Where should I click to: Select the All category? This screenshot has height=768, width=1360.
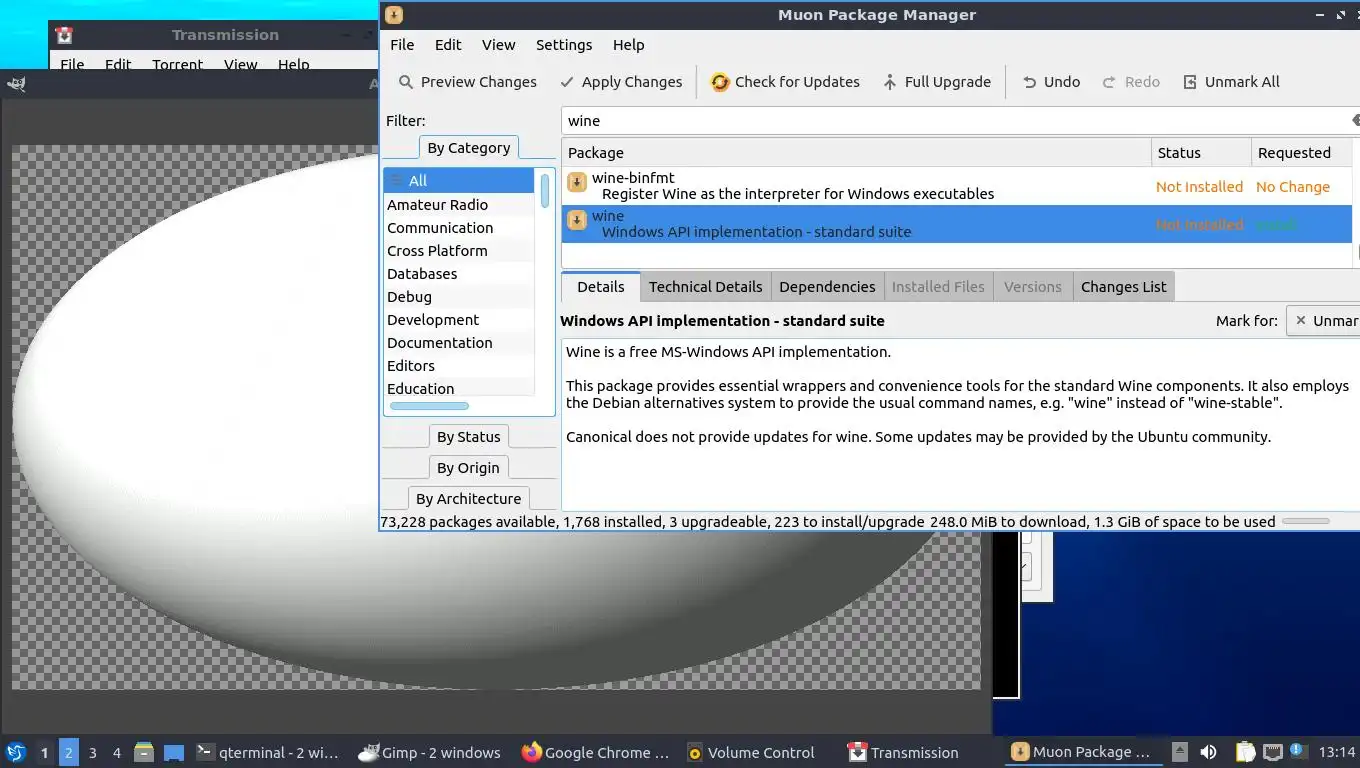click(459, 181)
